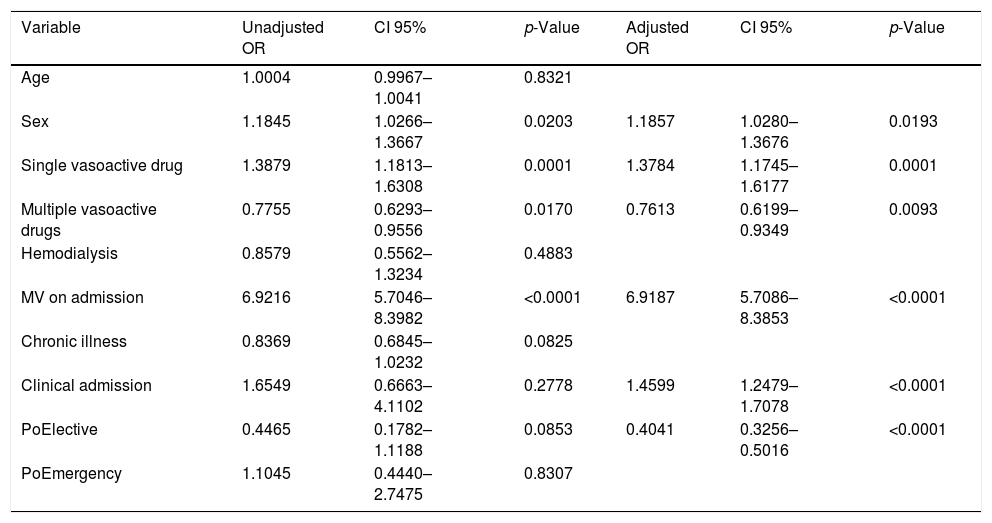Click the Adjusted OR column header
Image resolution: width=992 pixels, height=523 pixels.
[650, 37]
